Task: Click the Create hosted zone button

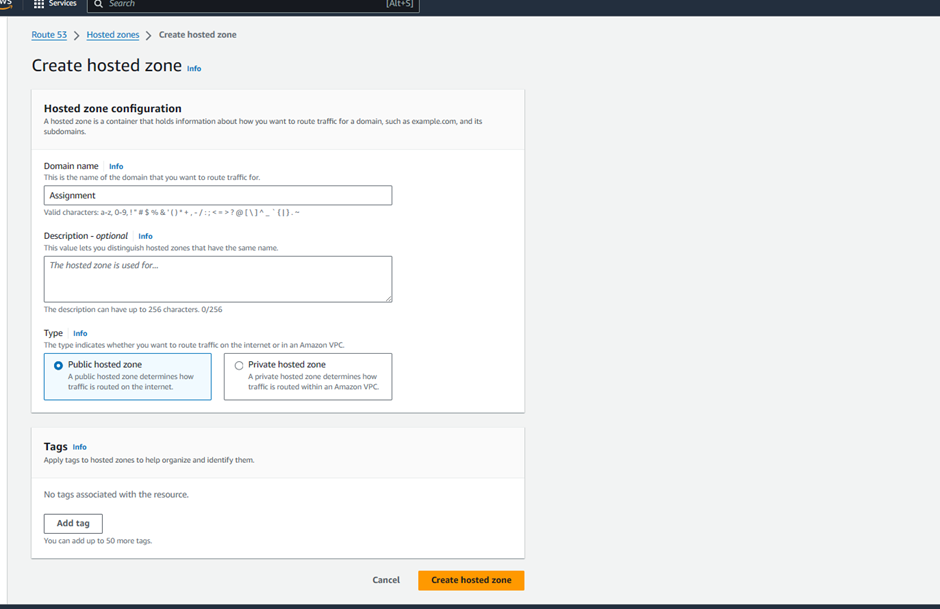Action: click(x=470, y=580)
